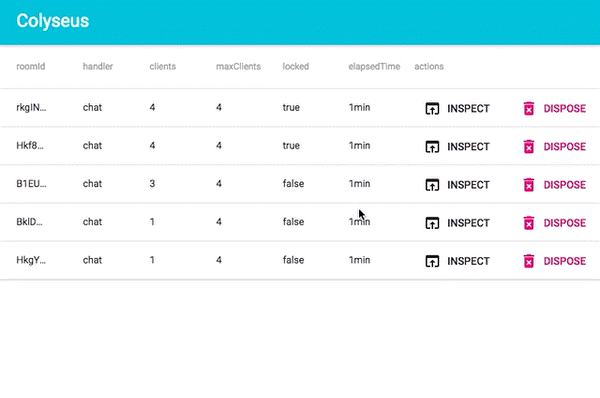Click the roomId column header

(x=31, y=66)
